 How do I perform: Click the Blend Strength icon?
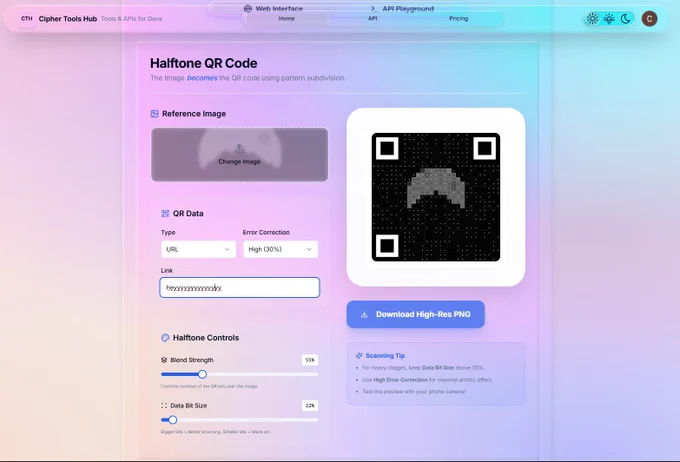[164, 360]
